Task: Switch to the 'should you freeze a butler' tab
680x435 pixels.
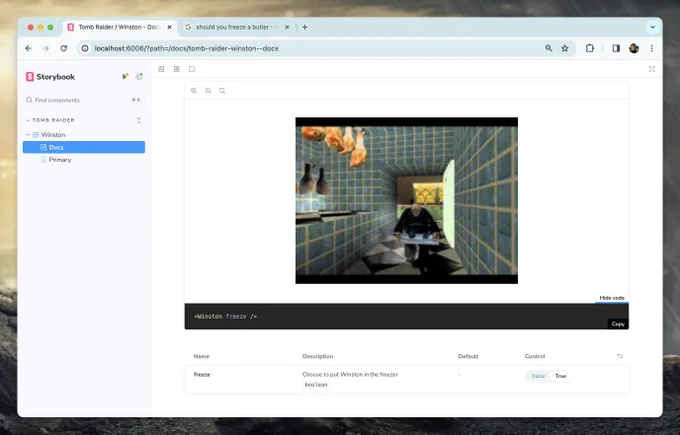Action: pos(237,27)
